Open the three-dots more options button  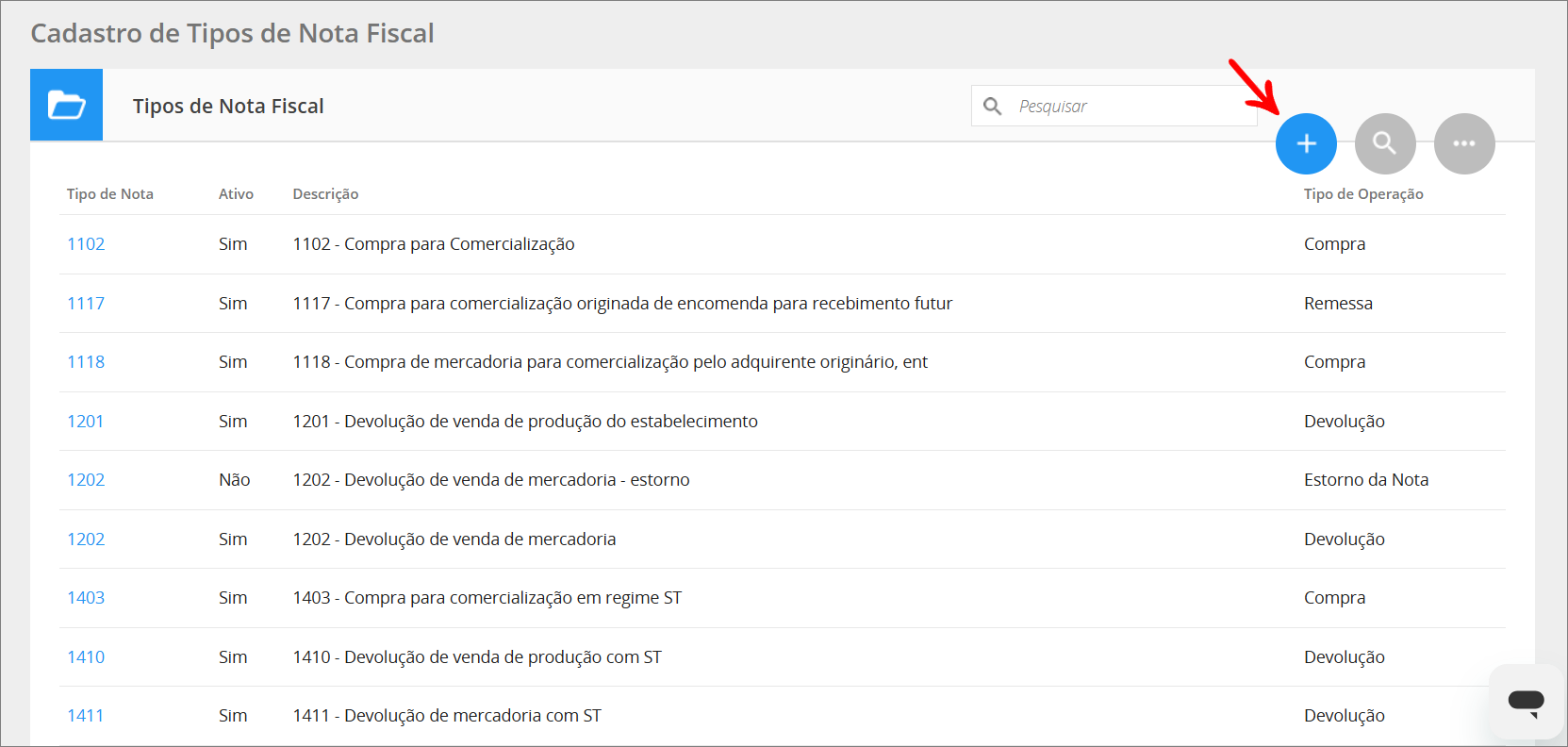click(1464, 143)
